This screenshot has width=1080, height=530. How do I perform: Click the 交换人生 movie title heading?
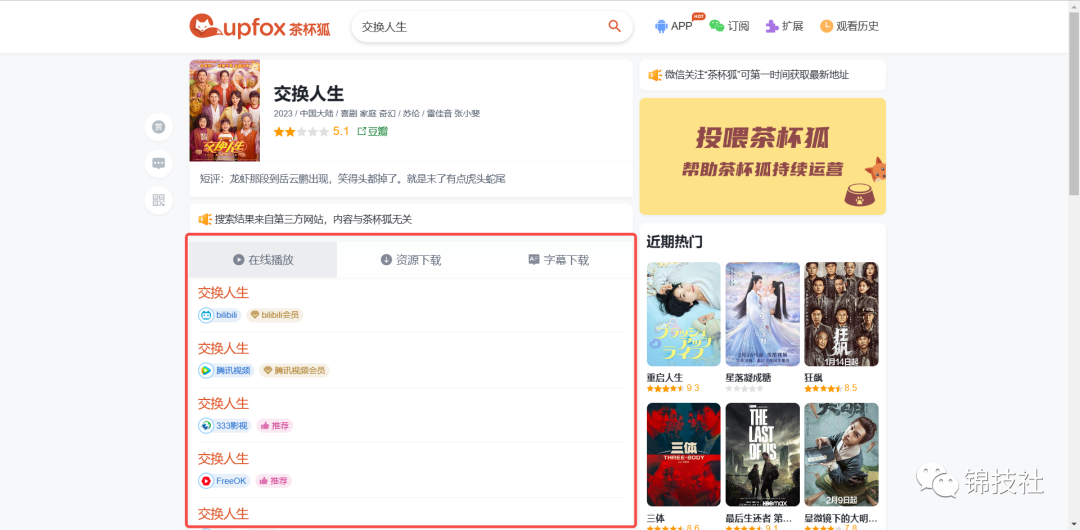click(x=309, y=93)
